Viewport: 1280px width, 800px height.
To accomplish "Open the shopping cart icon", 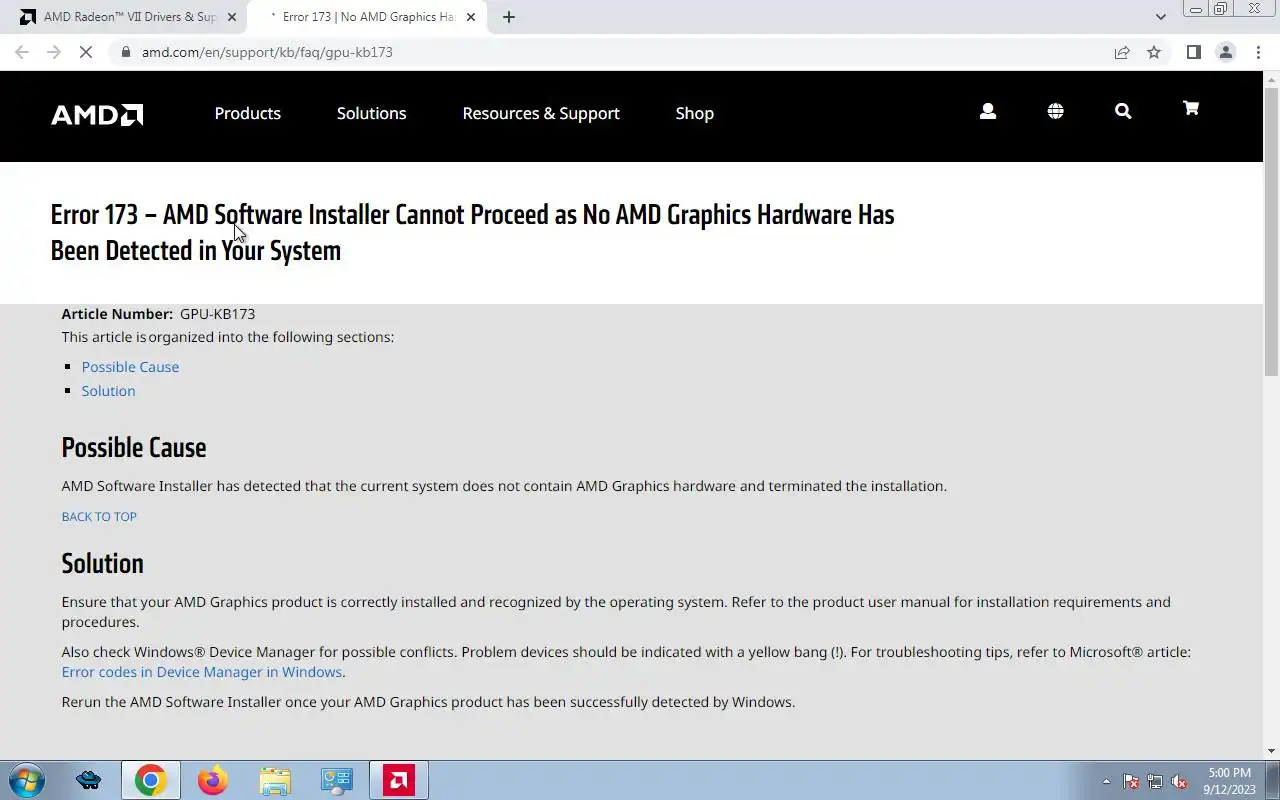I will [1190, 109].
